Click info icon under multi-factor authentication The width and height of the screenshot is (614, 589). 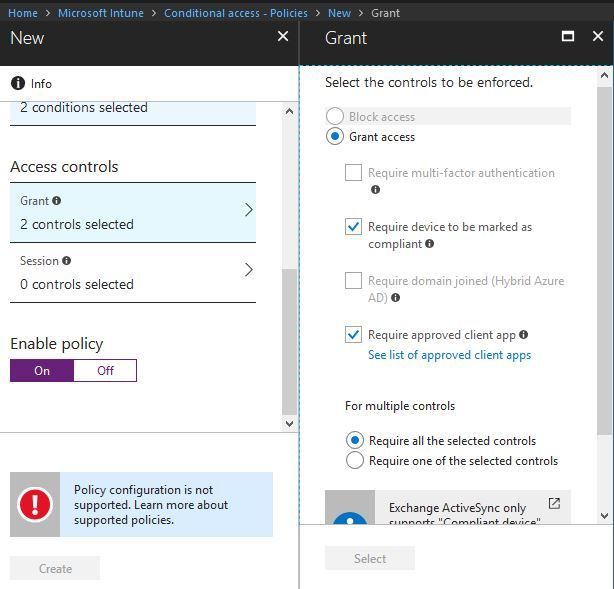point(375,190)
